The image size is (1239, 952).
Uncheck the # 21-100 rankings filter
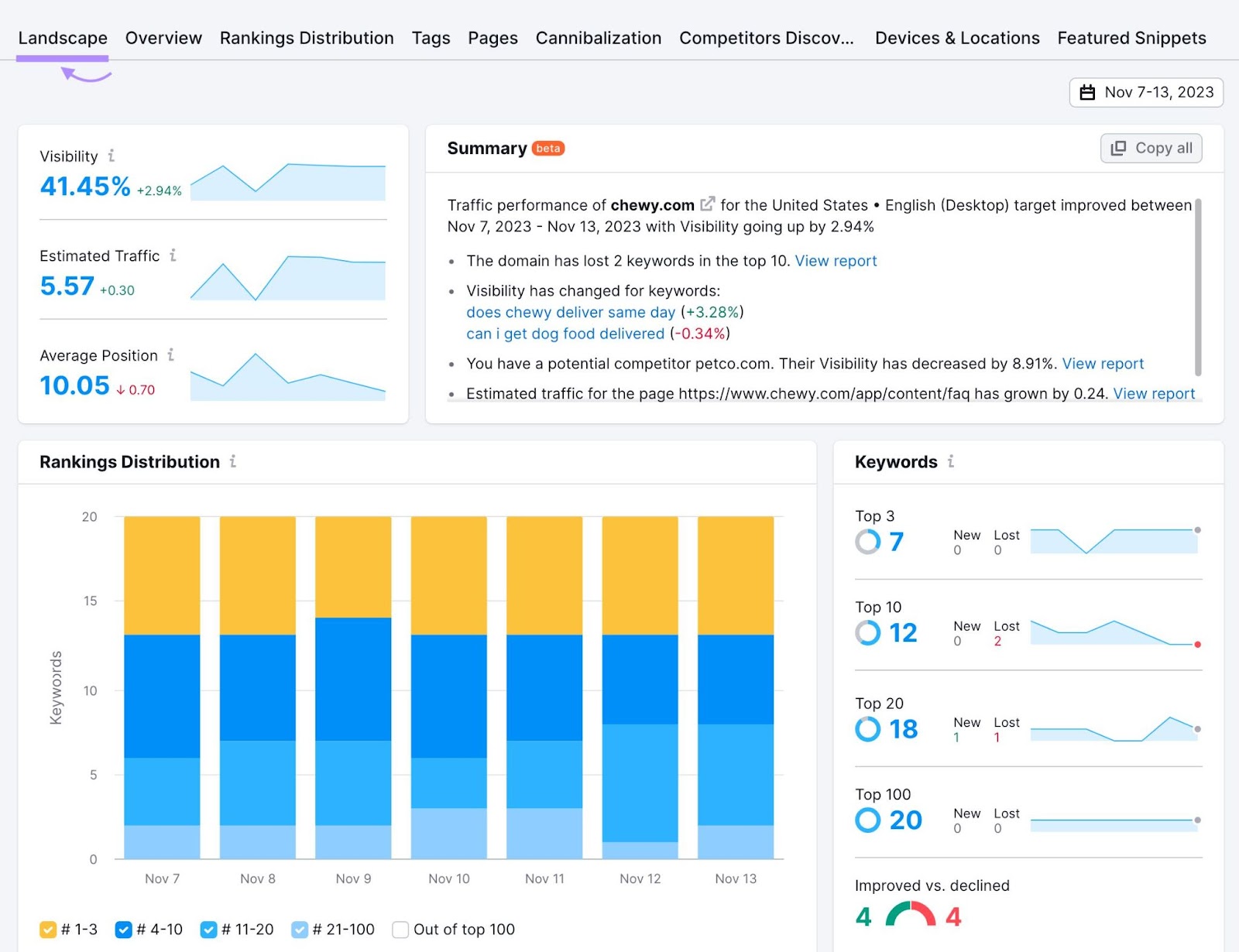[x=299, y=929]
